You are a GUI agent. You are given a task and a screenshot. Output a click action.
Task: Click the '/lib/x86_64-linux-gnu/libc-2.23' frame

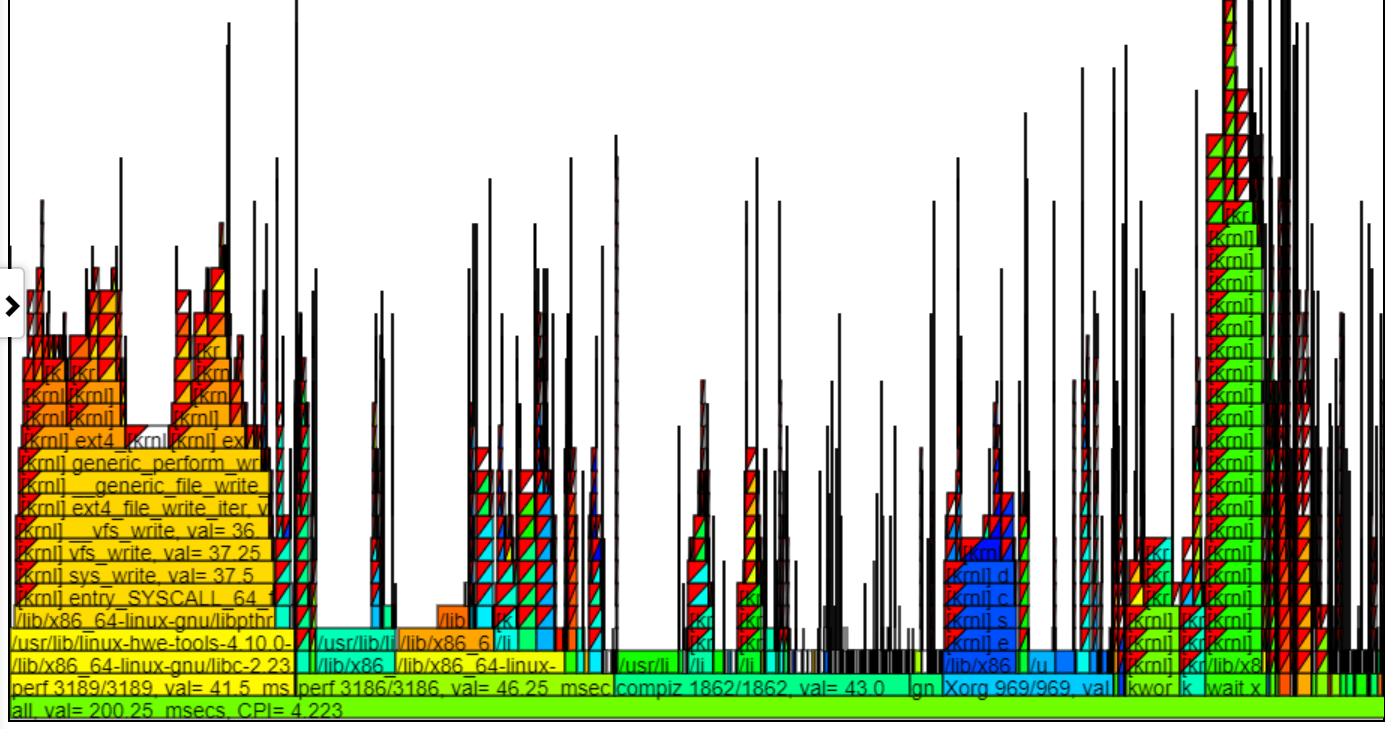tap(153, 664)
